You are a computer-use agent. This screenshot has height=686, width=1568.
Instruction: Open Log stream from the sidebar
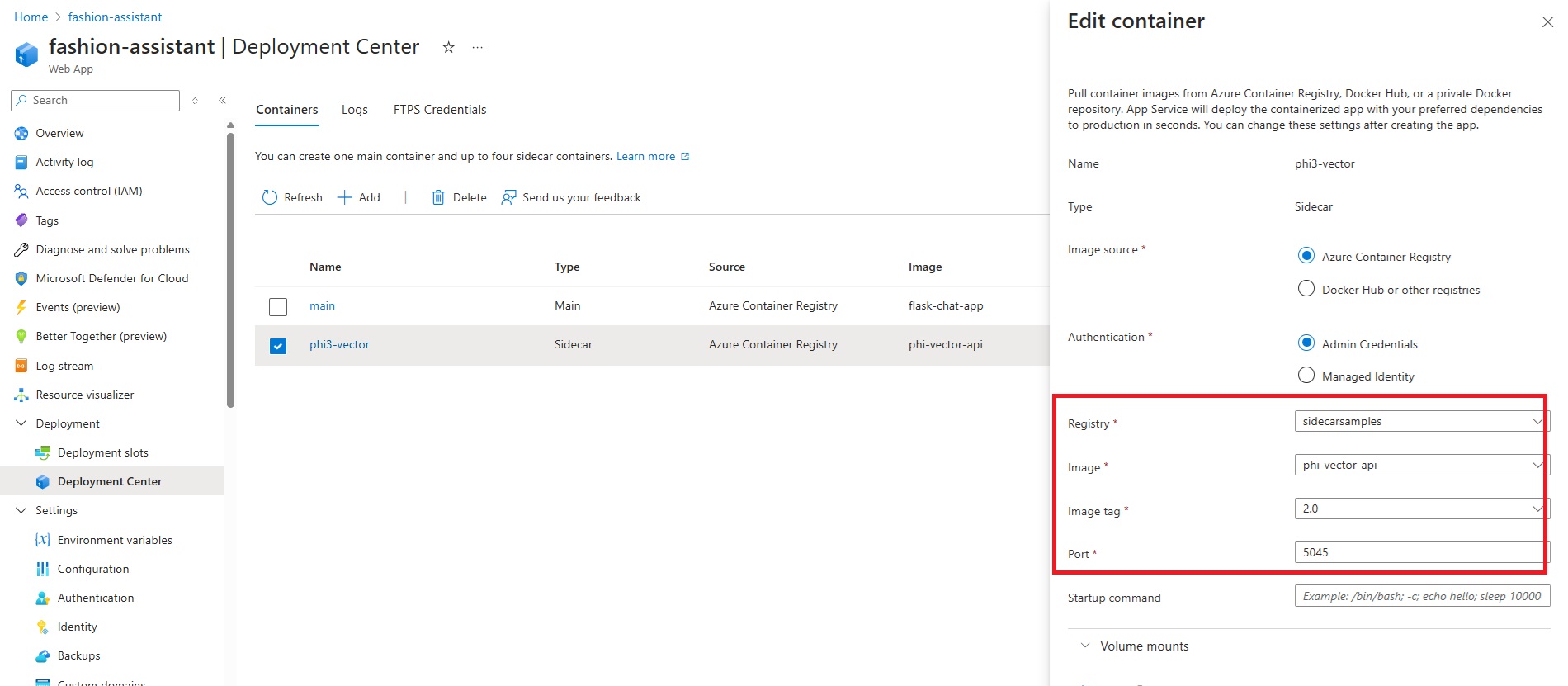point(64,366)
